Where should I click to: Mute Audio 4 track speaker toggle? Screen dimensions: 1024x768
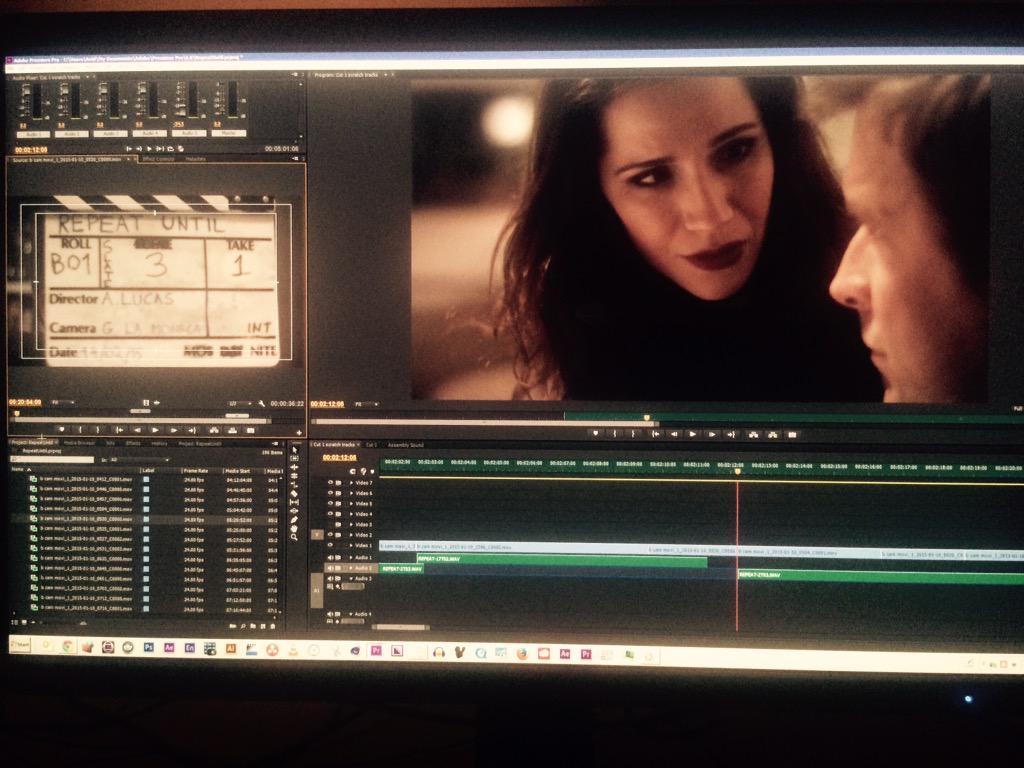point(330,615)
